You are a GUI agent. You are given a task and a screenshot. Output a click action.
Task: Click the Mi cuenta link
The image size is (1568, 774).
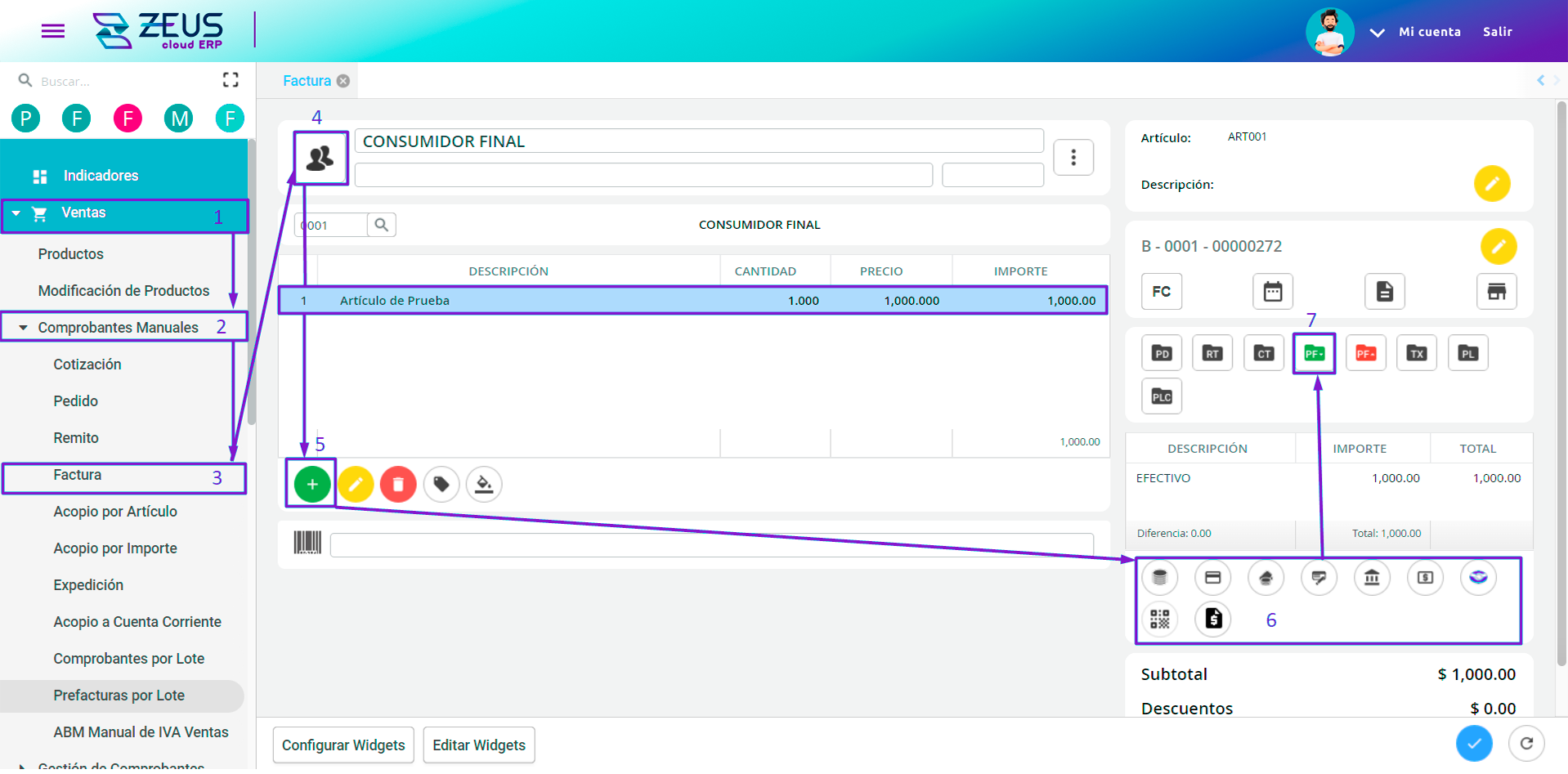1429,31
